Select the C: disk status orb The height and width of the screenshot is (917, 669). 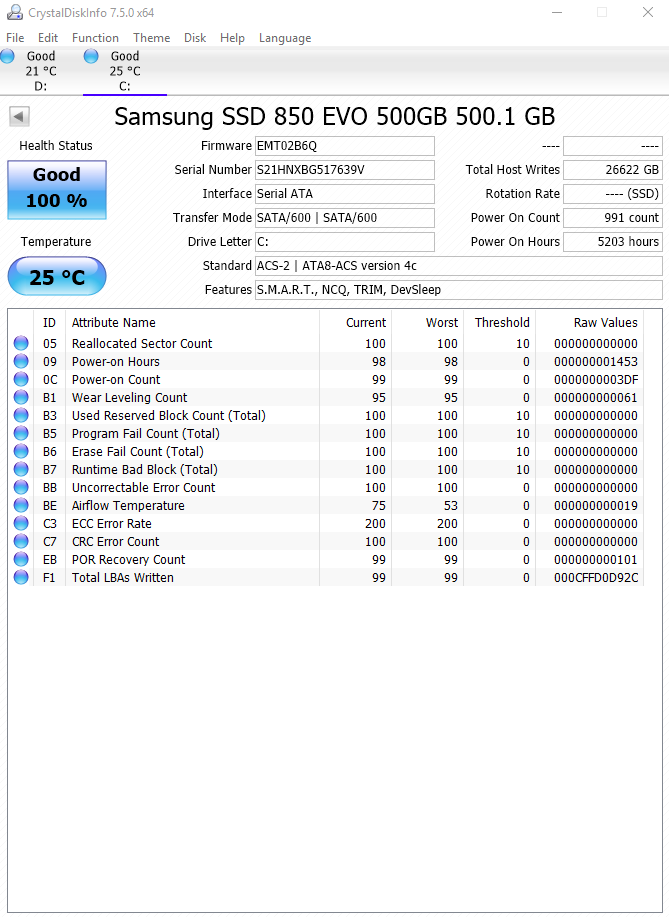click(x=91, y=56)
